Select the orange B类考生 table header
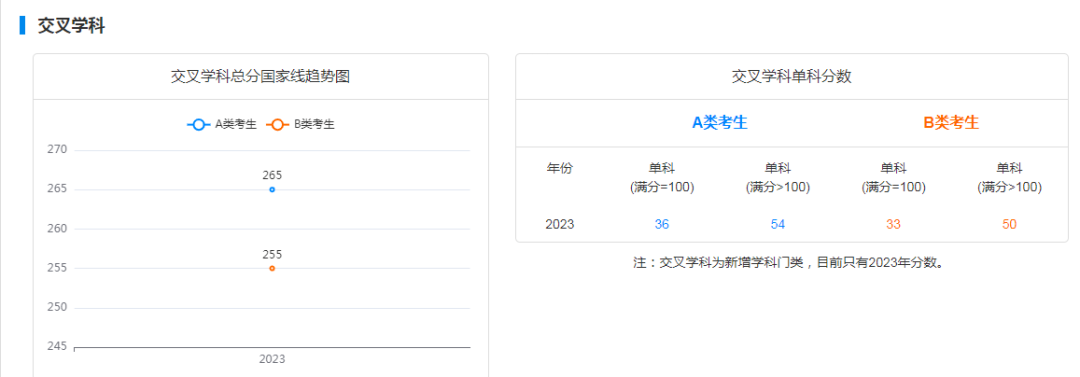The width and height of the screenshot is (1080, 377). pyautogui.click(x=951, y=123)
